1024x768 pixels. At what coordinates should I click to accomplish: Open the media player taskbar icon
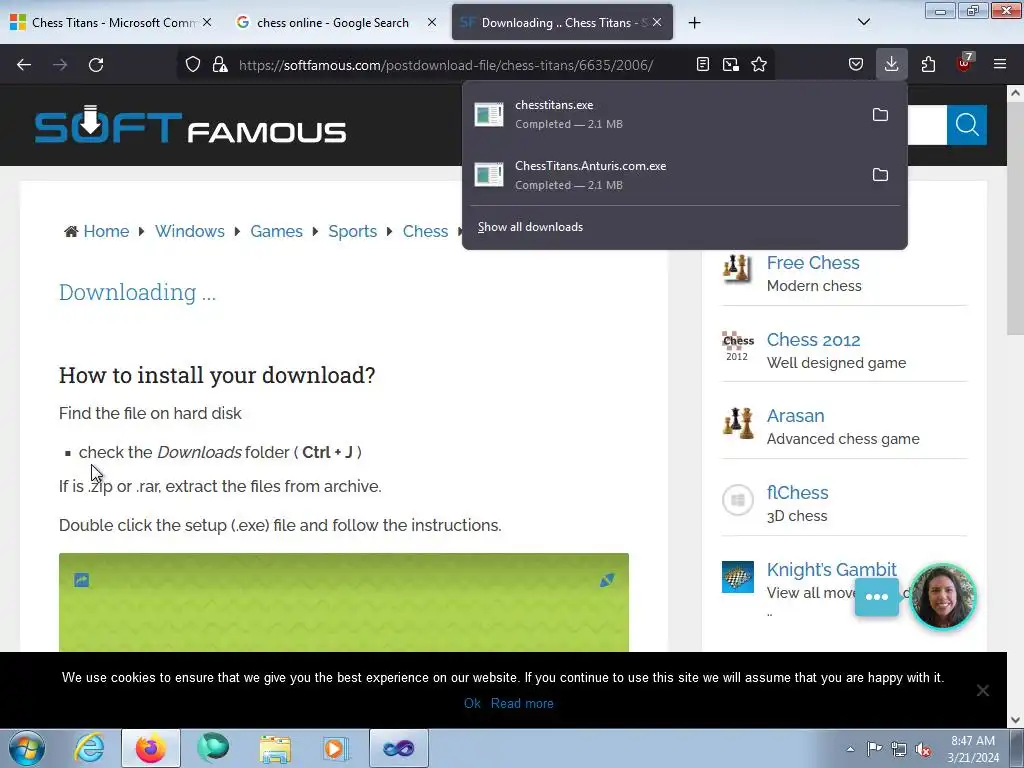tap(336, 748)
